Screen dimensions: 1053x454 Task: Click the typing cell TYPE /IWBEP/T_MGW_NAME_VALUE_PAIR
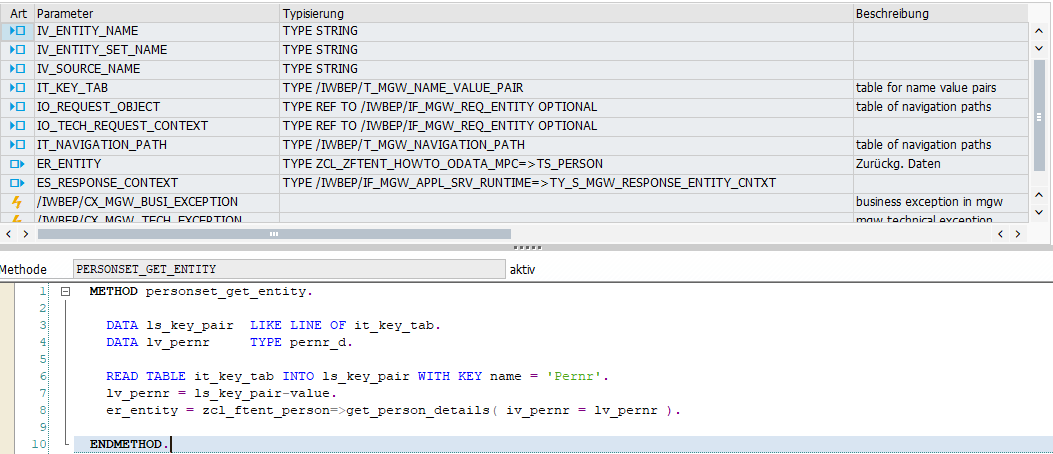point(566,88)
